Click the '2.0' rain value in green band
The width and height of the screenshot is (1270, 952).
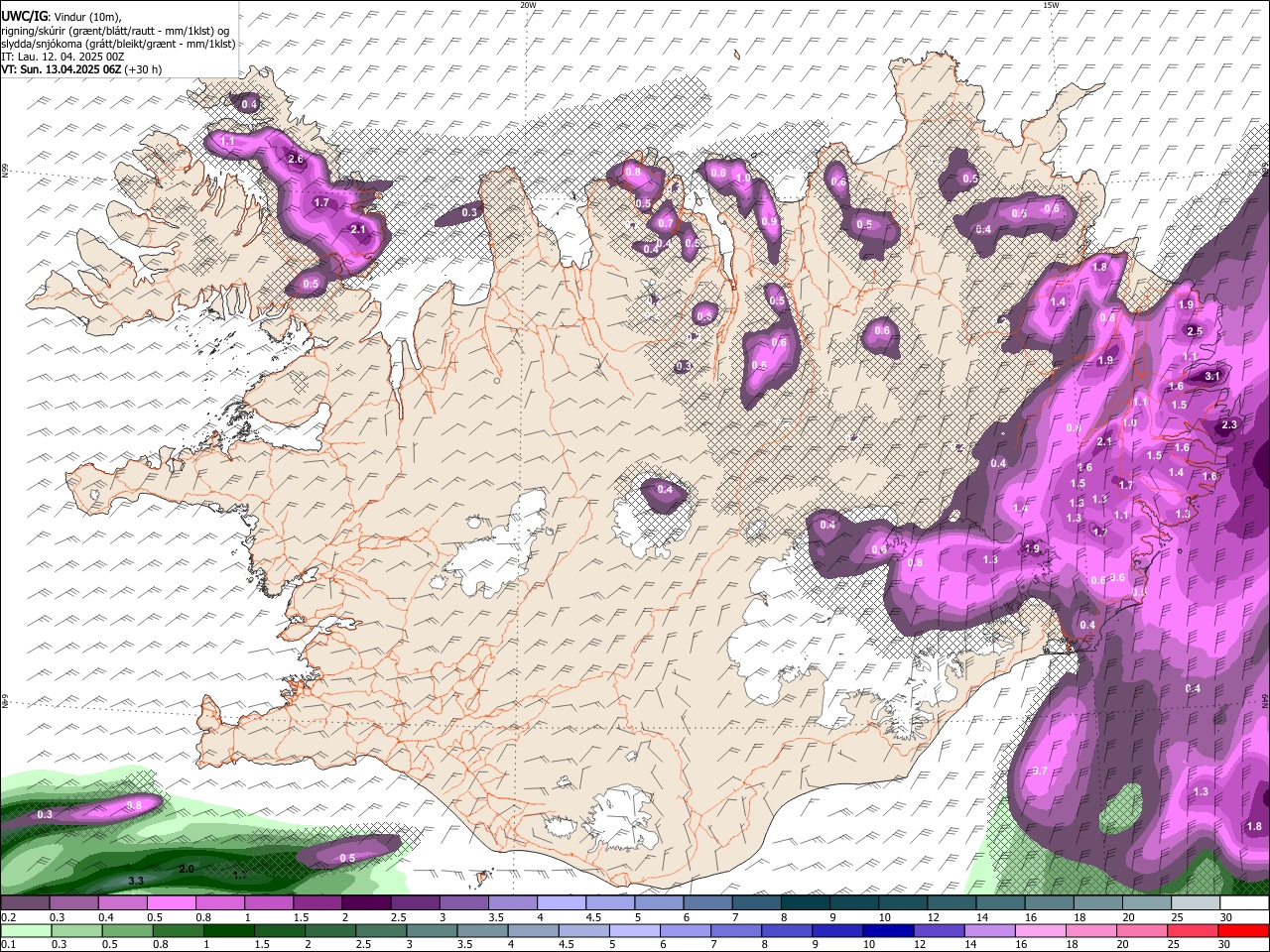[187, 869]
